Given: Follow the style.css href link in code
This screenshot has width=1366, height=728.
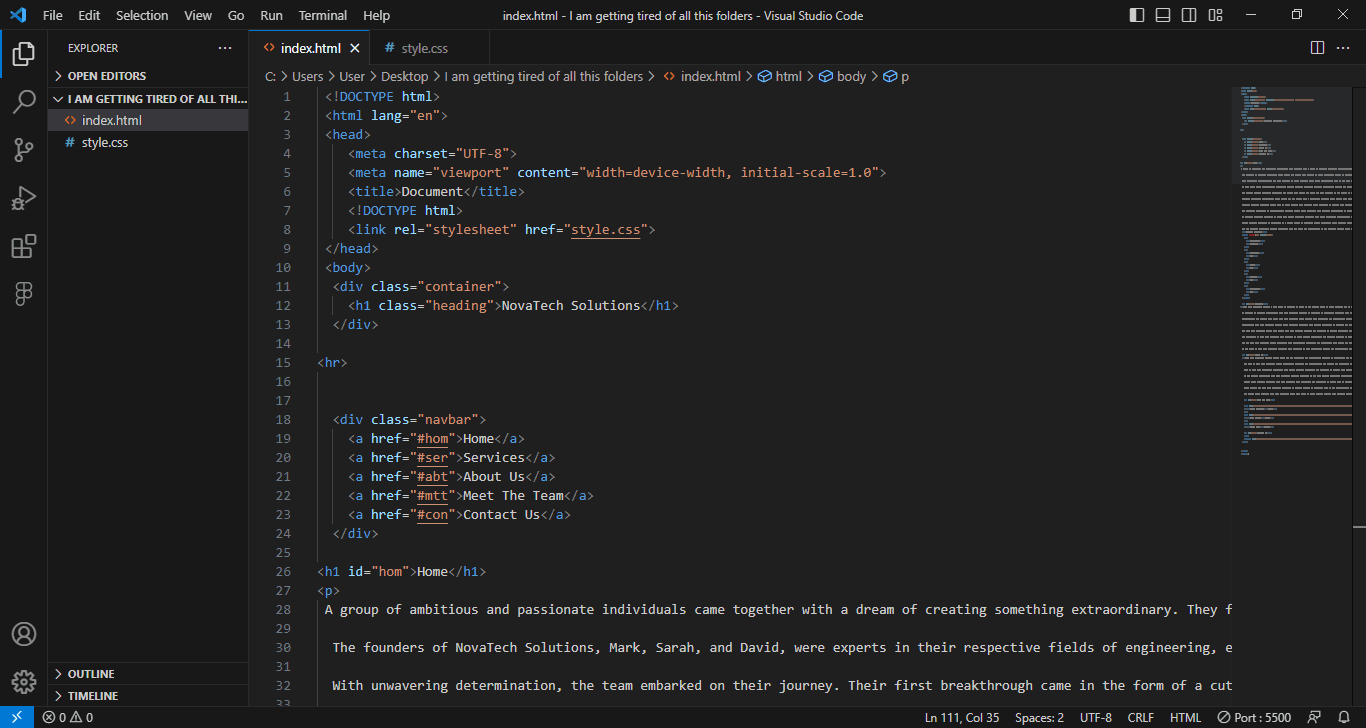Looking at the screenshot, I should [605, 229].
